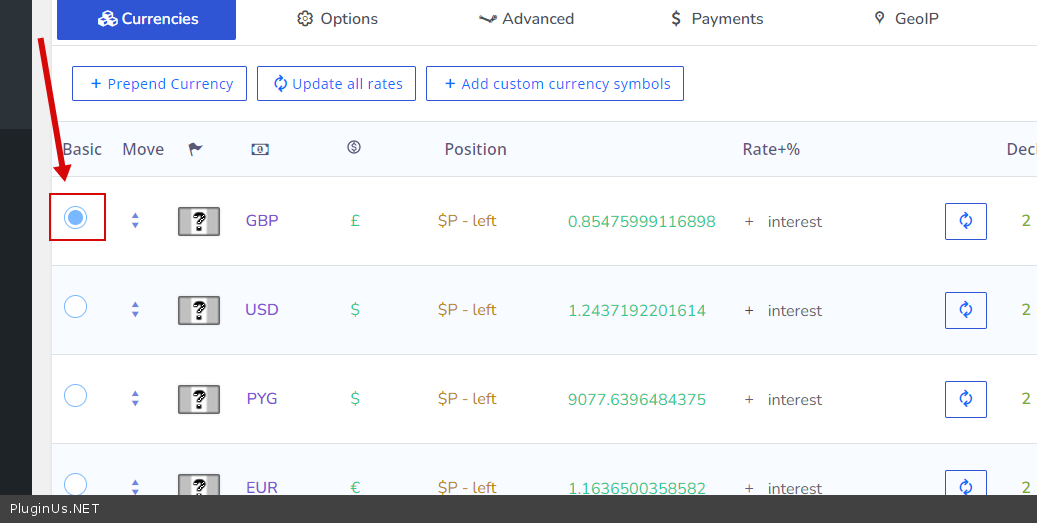Switch to the Options tab
The height and width of the screenshot is (523, 1037).
coord(338,19)
